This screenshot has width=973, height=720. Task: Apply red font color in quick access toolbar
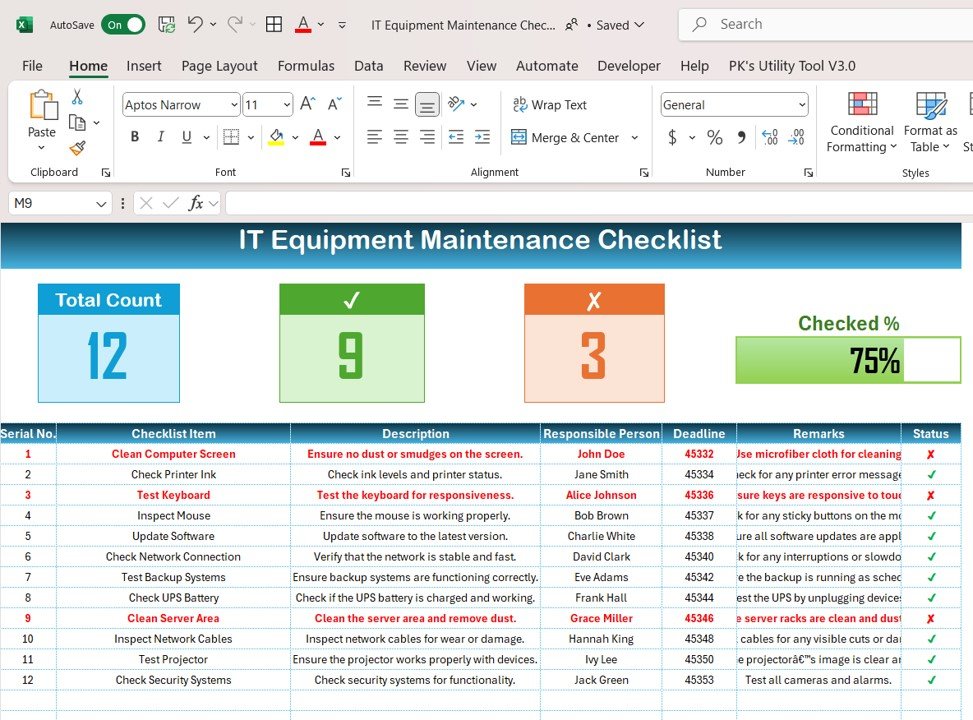(303, 25)
